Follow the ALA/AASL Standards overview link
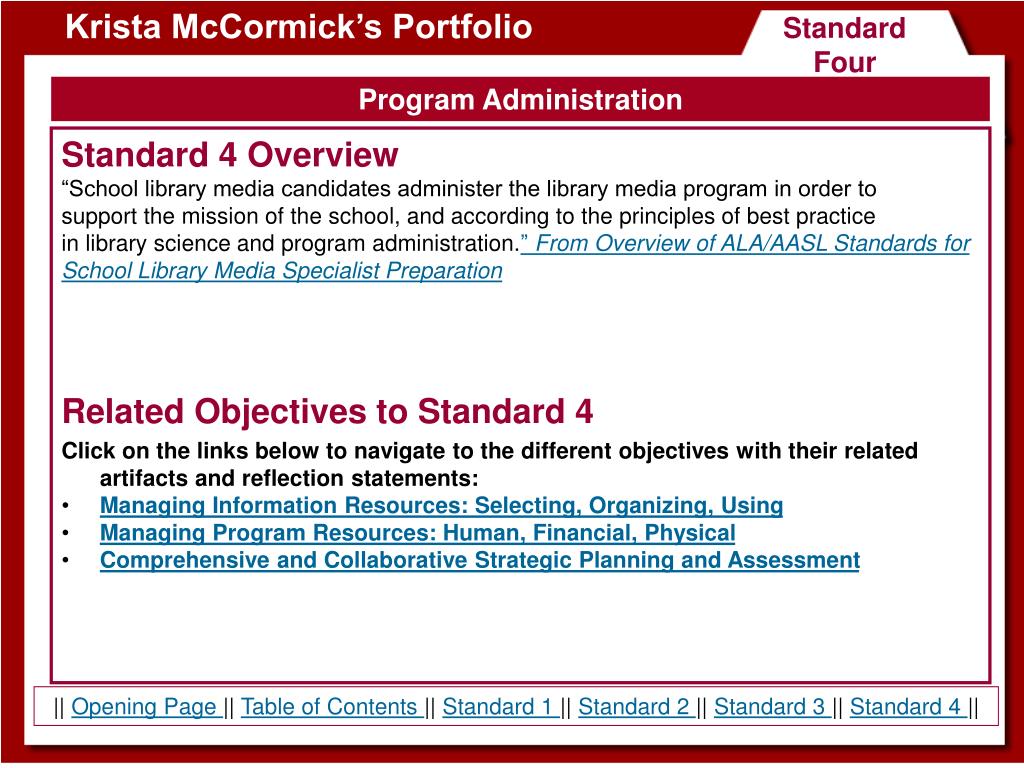 745,244
